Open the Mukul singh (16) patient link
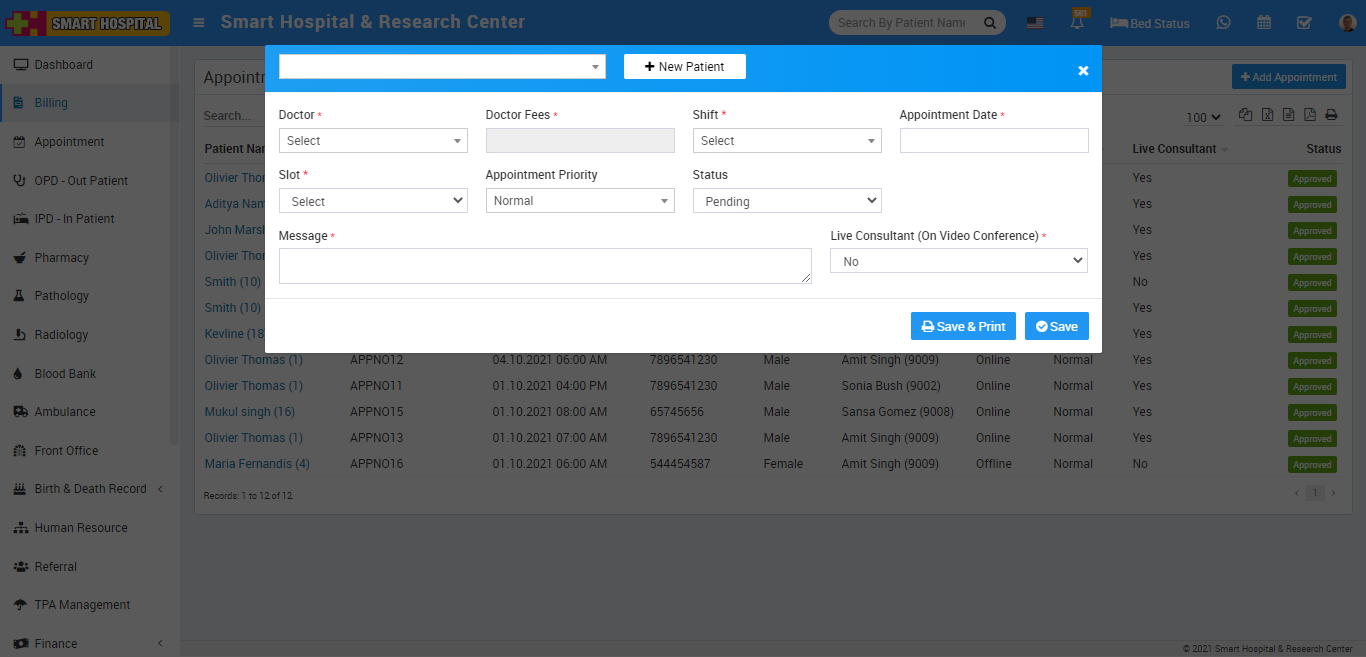 tap(250, 412)
